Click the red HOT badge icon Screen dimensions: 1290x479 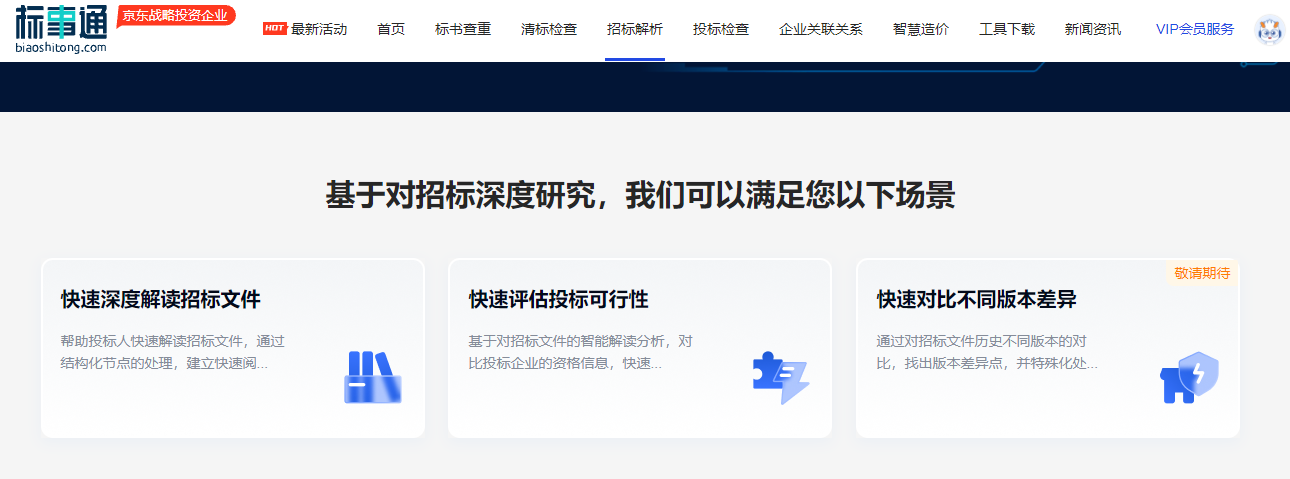[275, 28]
